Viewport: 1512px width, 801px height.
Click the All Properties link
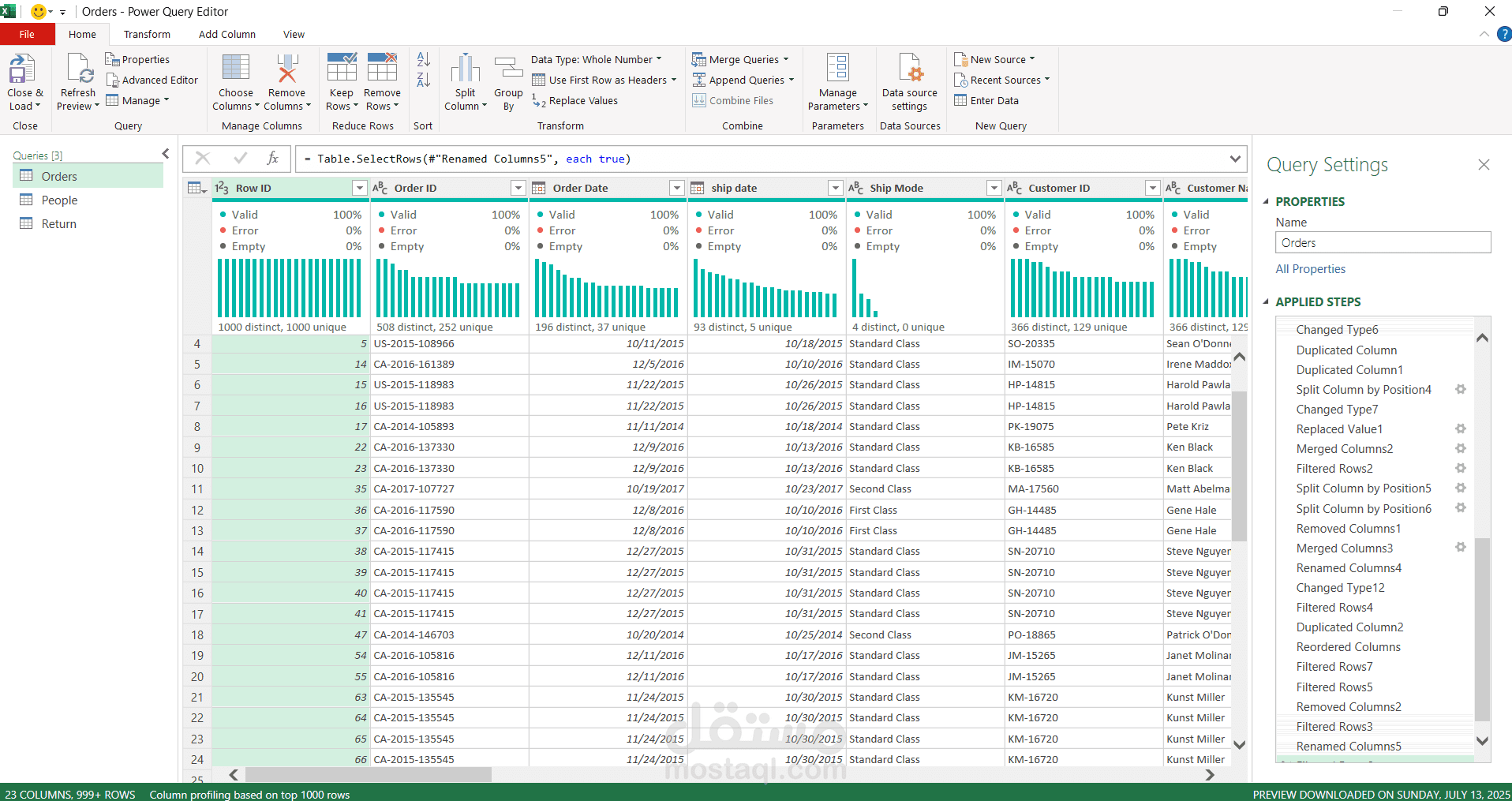(x=1311, y=269)
